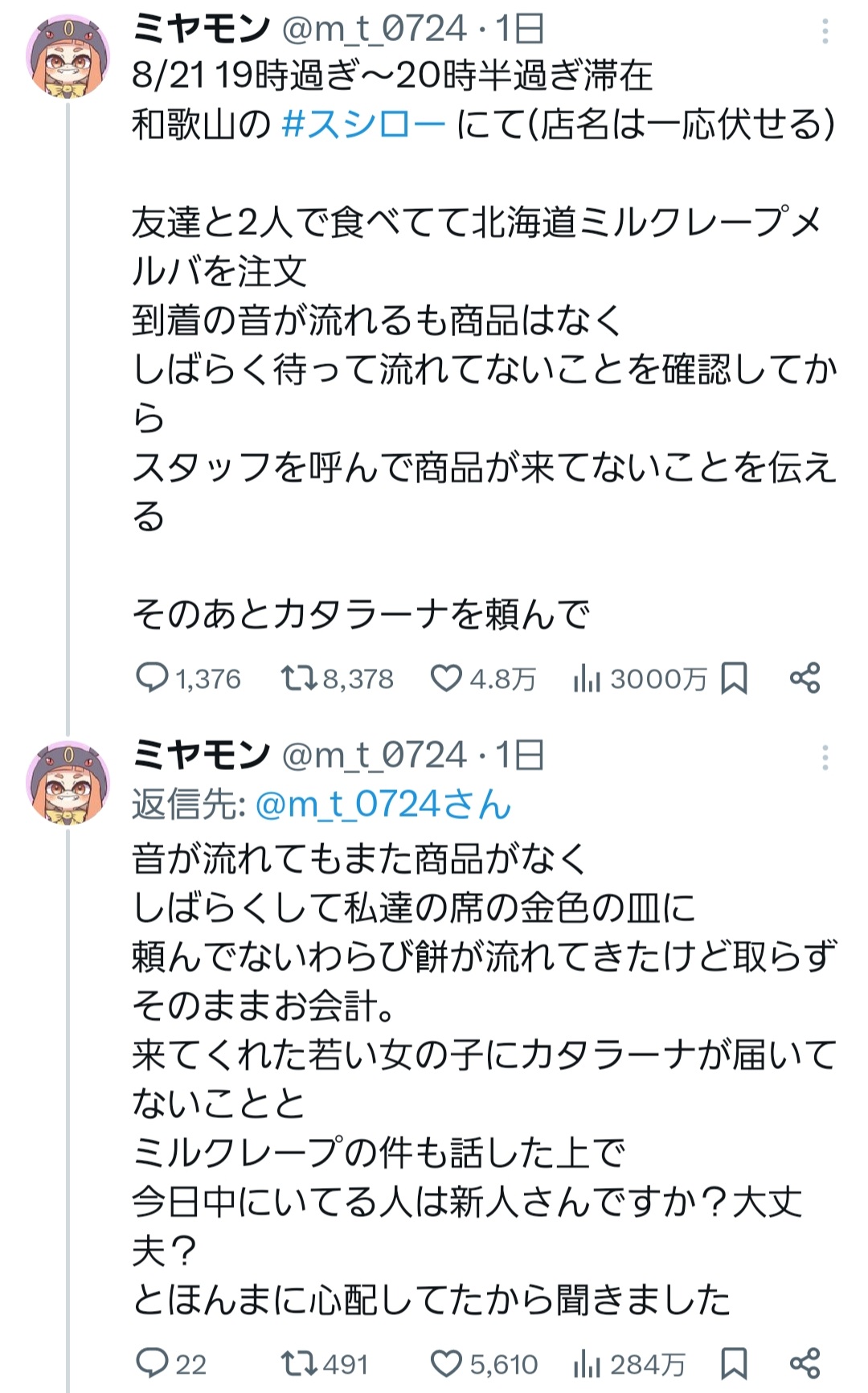Screen dimensions: 868x1393
Task: Open more options menu on reply tweet
Action: pyautogui.click(x=825, y=757)
